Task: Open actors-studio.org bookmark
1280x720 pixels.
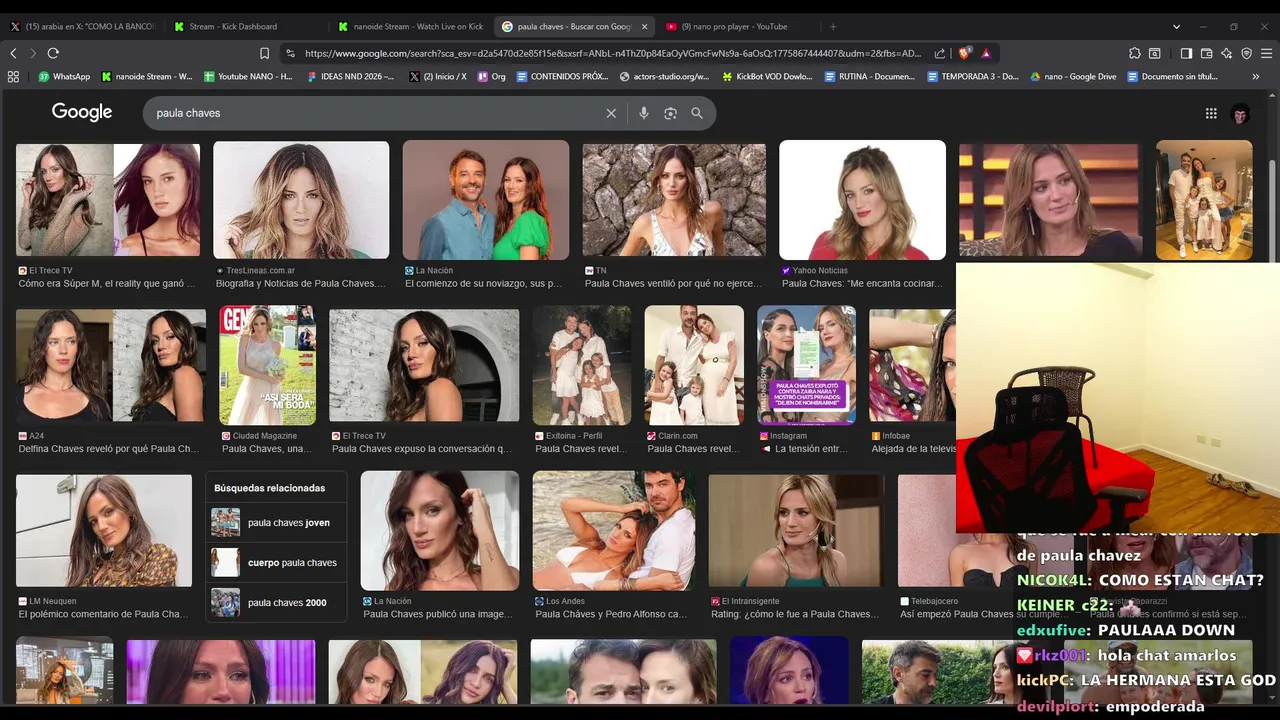Action: pos(665,76)
